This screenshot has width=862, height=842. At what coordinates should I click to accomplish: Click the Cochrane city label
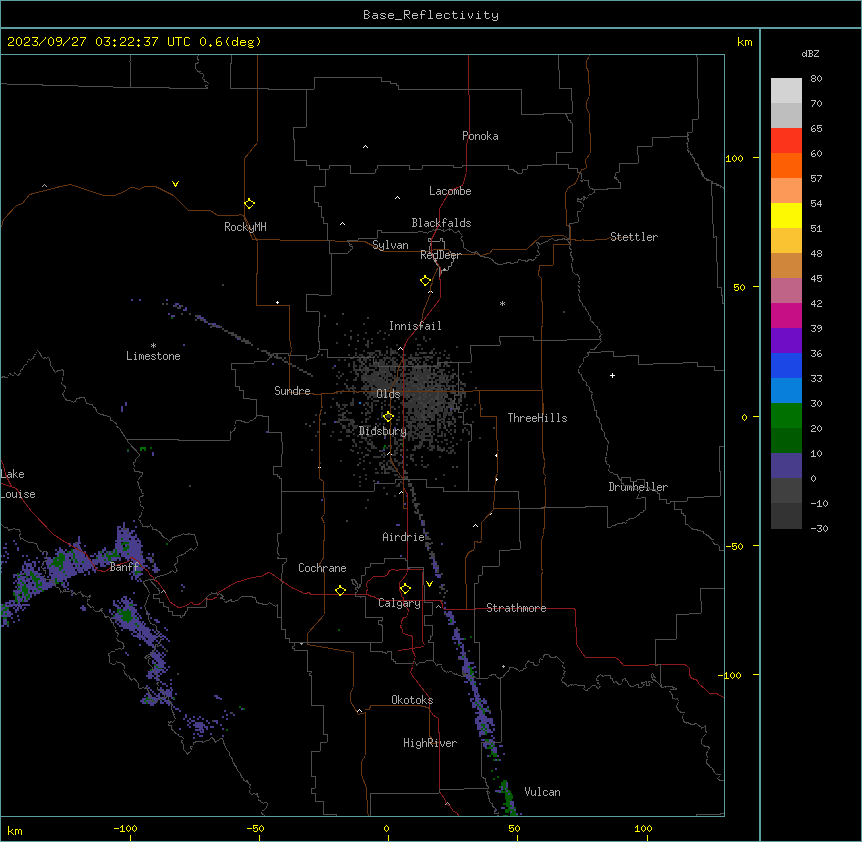[322, 568]
